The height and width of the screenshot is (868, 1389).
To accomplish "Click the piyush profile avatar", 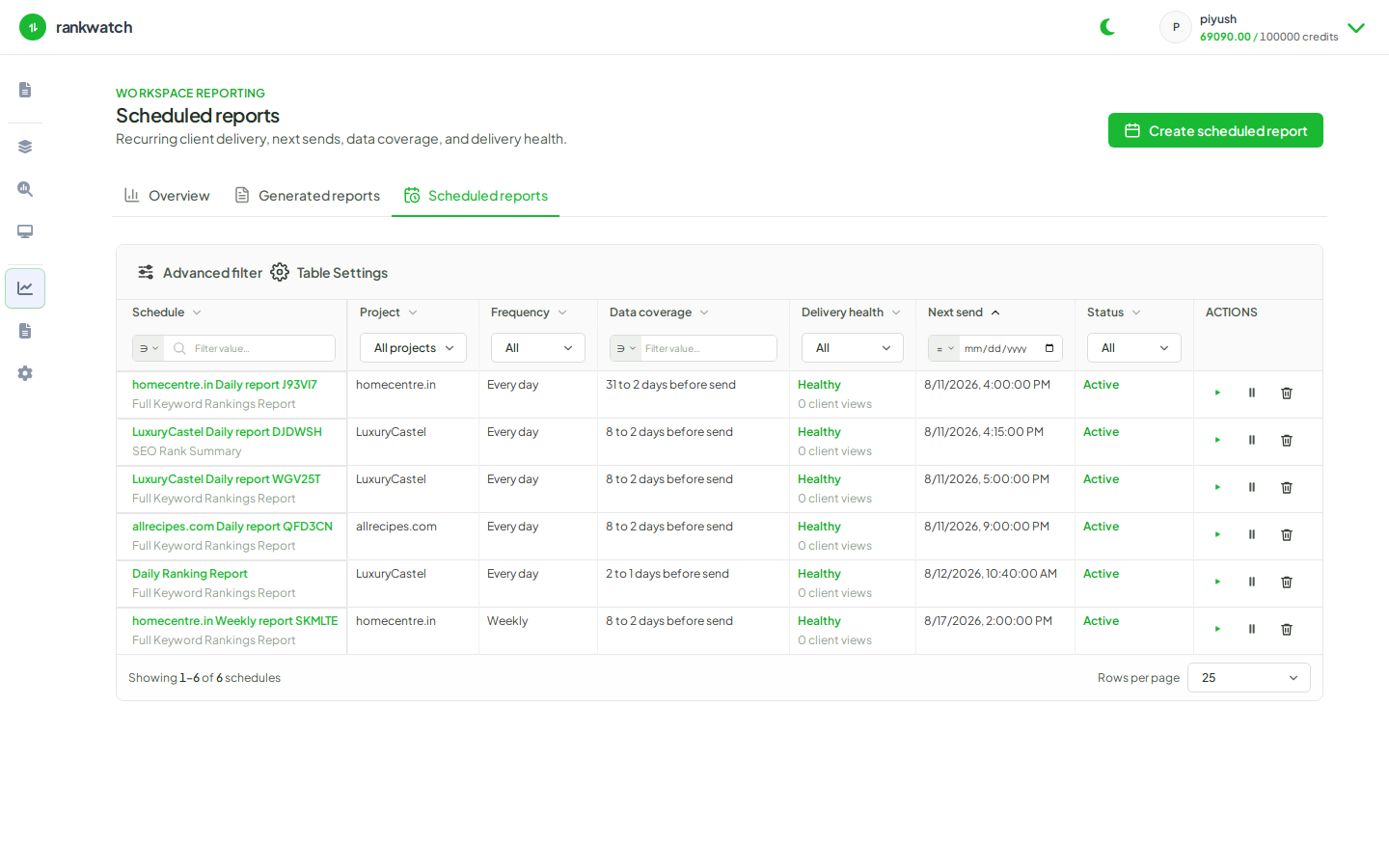I will [x=1176, y=27].
